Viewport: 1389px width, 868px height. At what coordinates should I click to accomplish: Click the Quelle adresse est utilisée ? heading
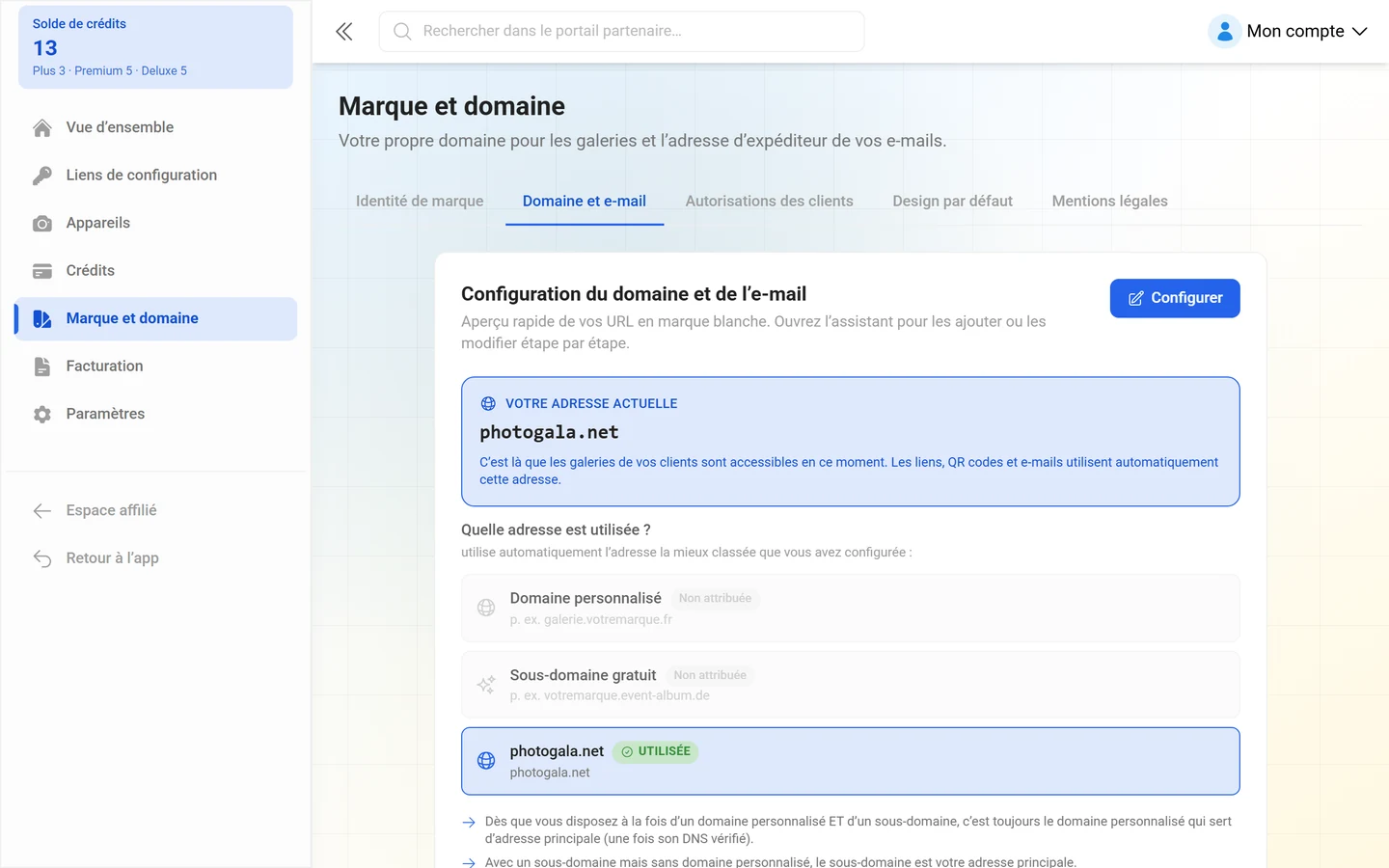click(x=556, y=529)
